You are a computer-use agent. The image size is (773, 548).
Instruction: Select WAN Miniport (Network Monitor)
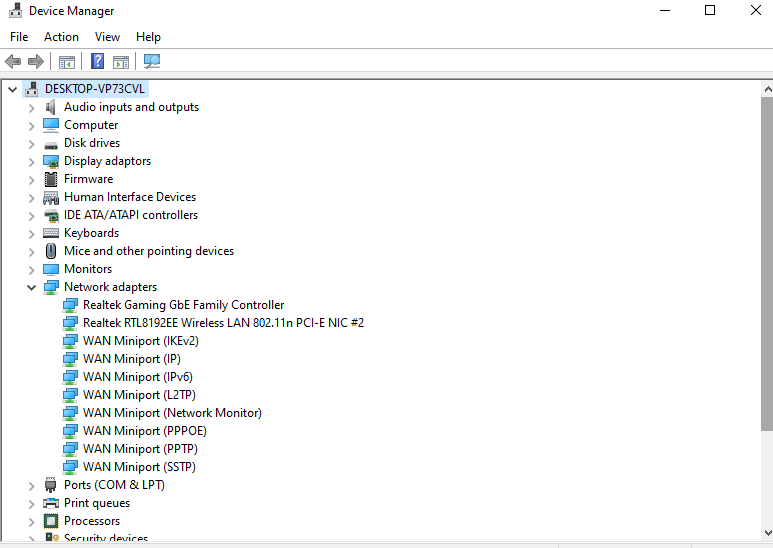[x=172, y=413]
